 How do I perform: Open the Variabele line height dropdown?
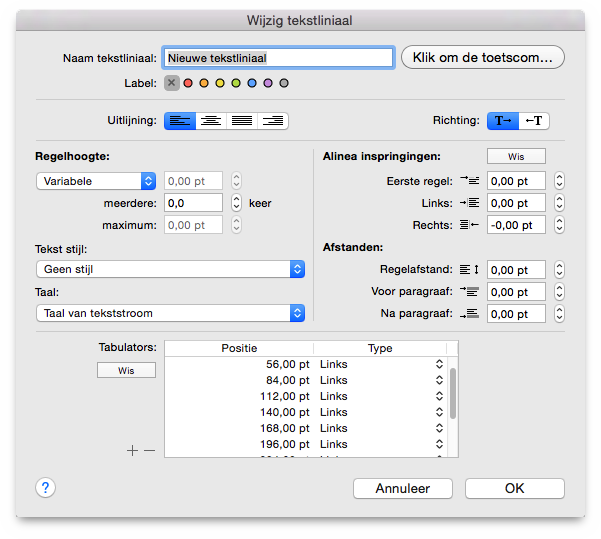click(x=96, y=181)
